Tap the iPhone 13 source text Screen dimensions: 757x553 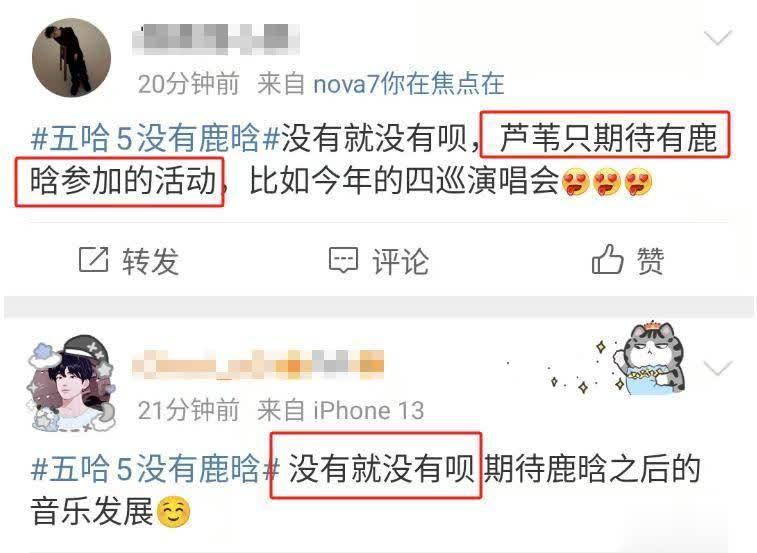click(369, 411)
